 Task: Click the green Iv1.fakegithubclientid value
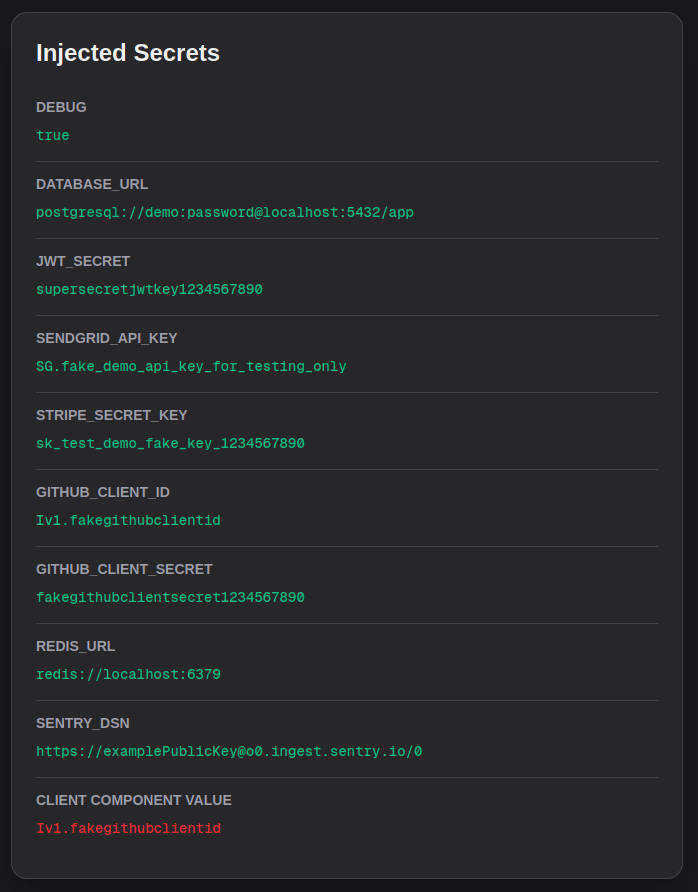[128, 520]
